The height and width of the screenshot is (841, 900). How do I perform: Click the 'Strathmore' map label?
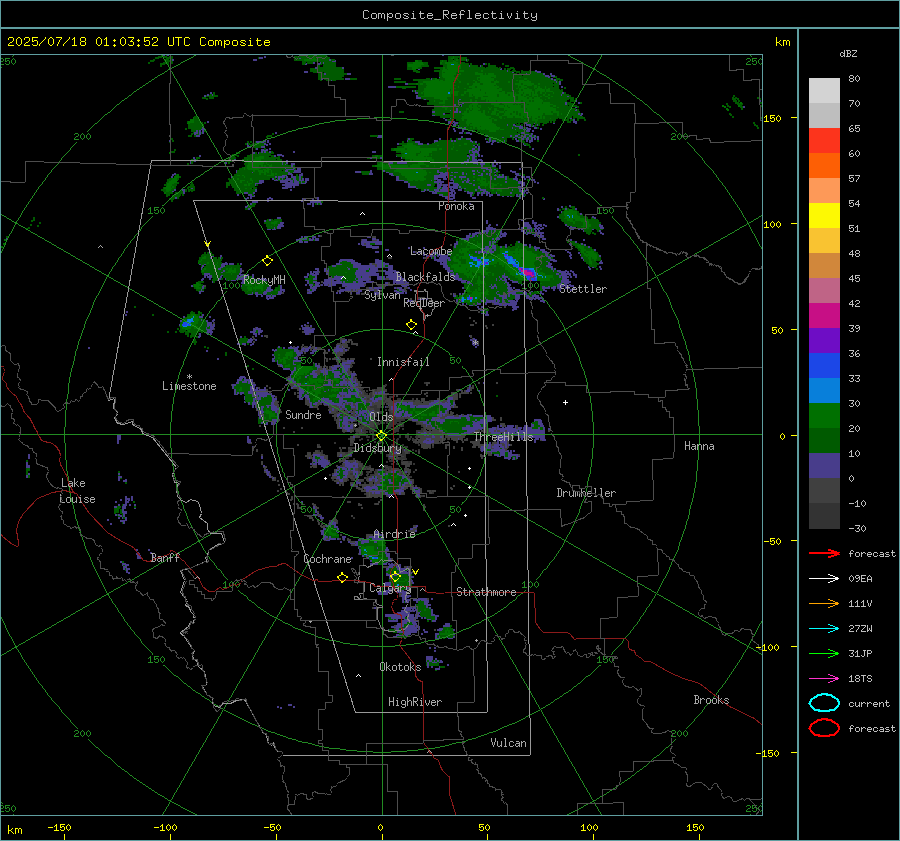pos(486,592)
